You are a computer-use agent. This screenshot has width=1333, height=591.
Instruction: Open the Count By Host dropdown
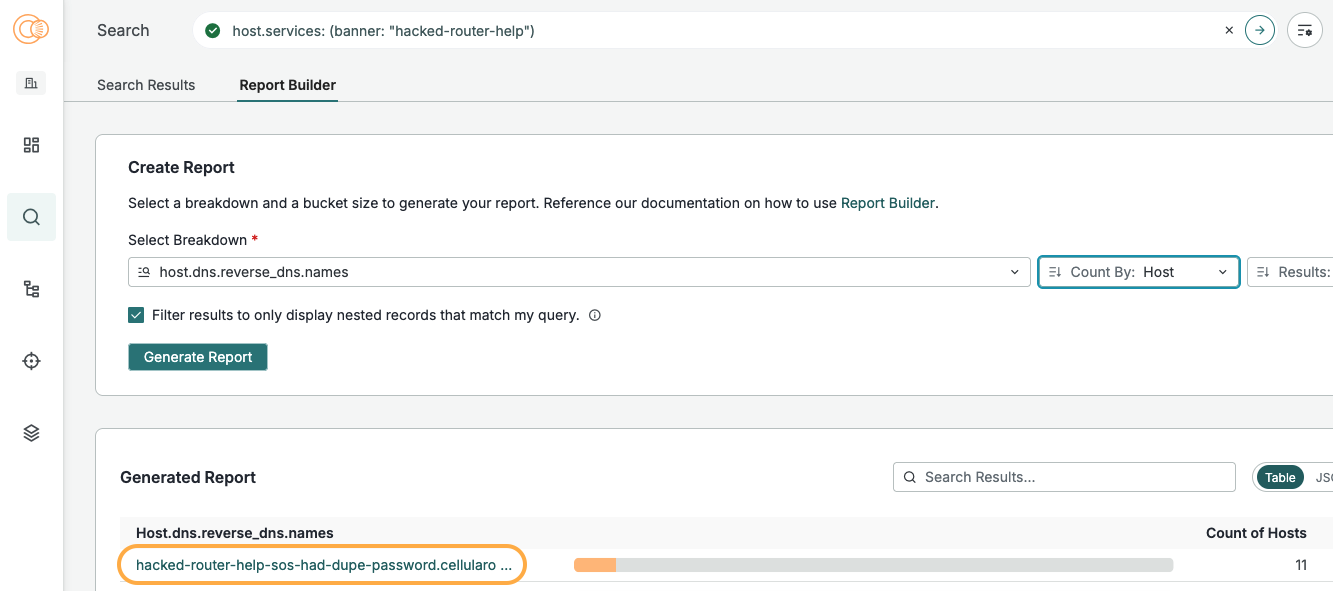(x=1139, y=272)
